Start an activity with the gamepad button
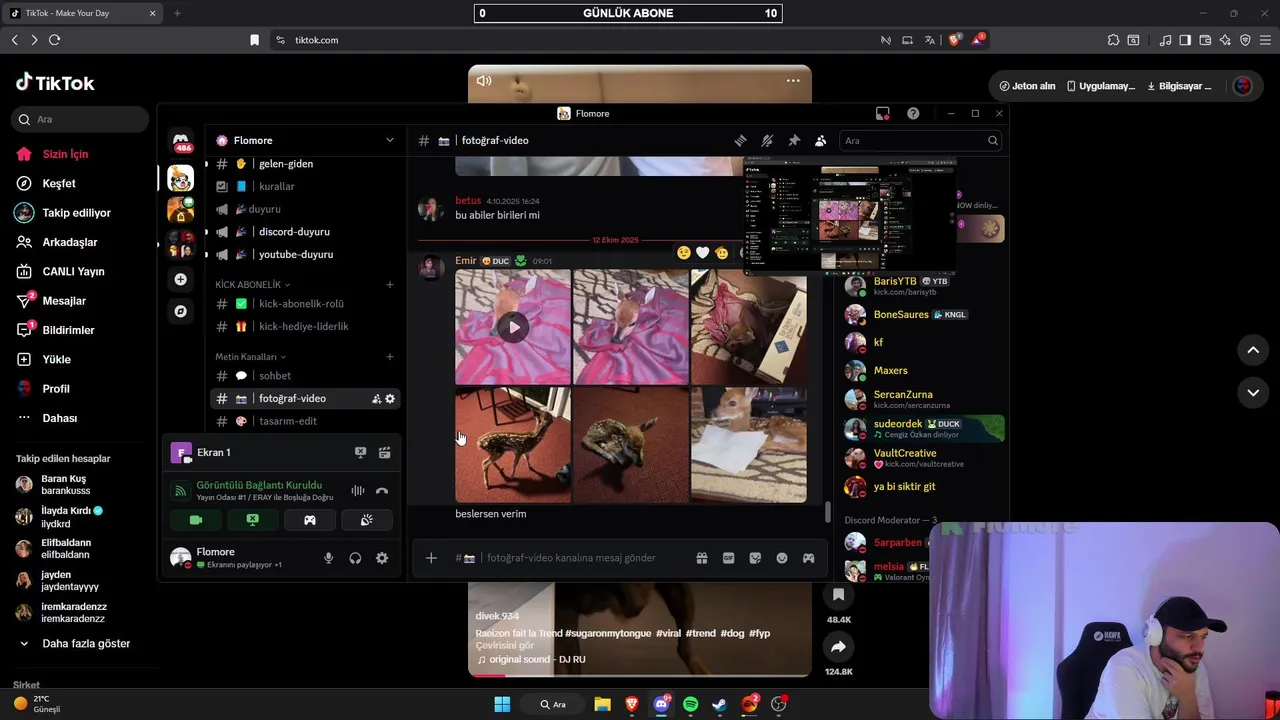Viewport: 1280px width, 720px height. coord(310,520)
